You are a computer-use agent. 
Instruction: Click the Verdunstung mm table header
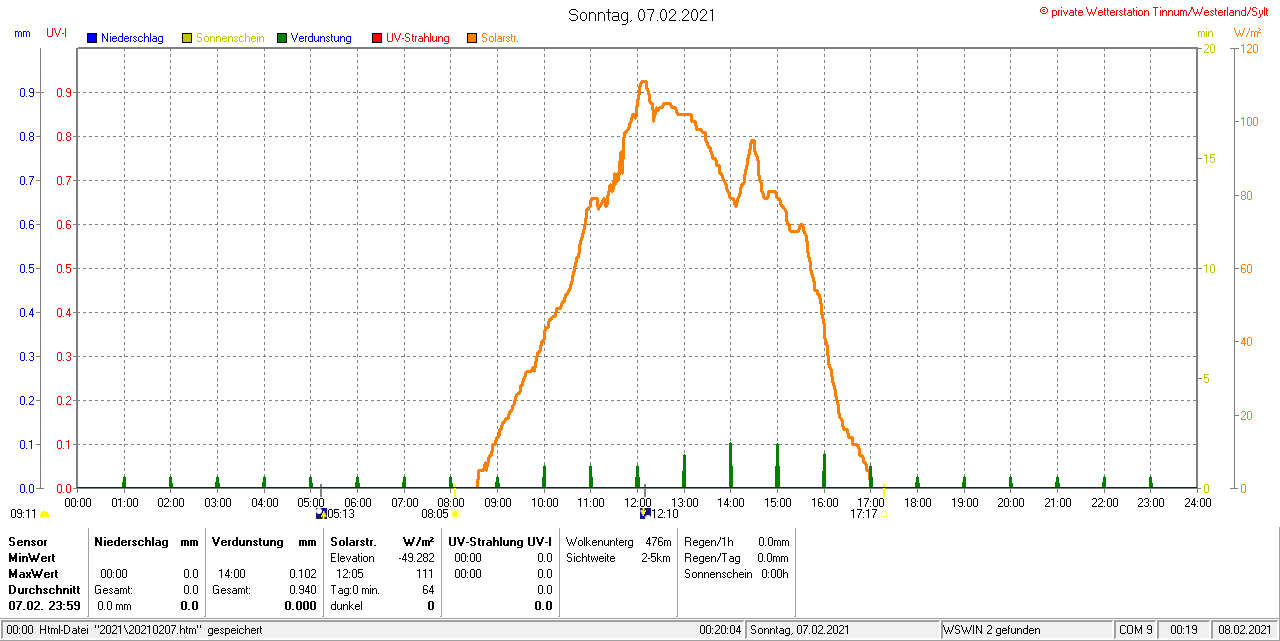(x=264, y=541)
